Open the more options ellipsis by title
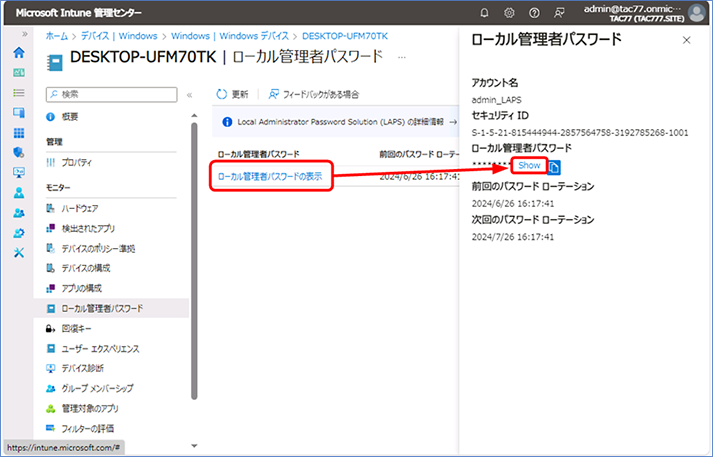 [402, 58]
